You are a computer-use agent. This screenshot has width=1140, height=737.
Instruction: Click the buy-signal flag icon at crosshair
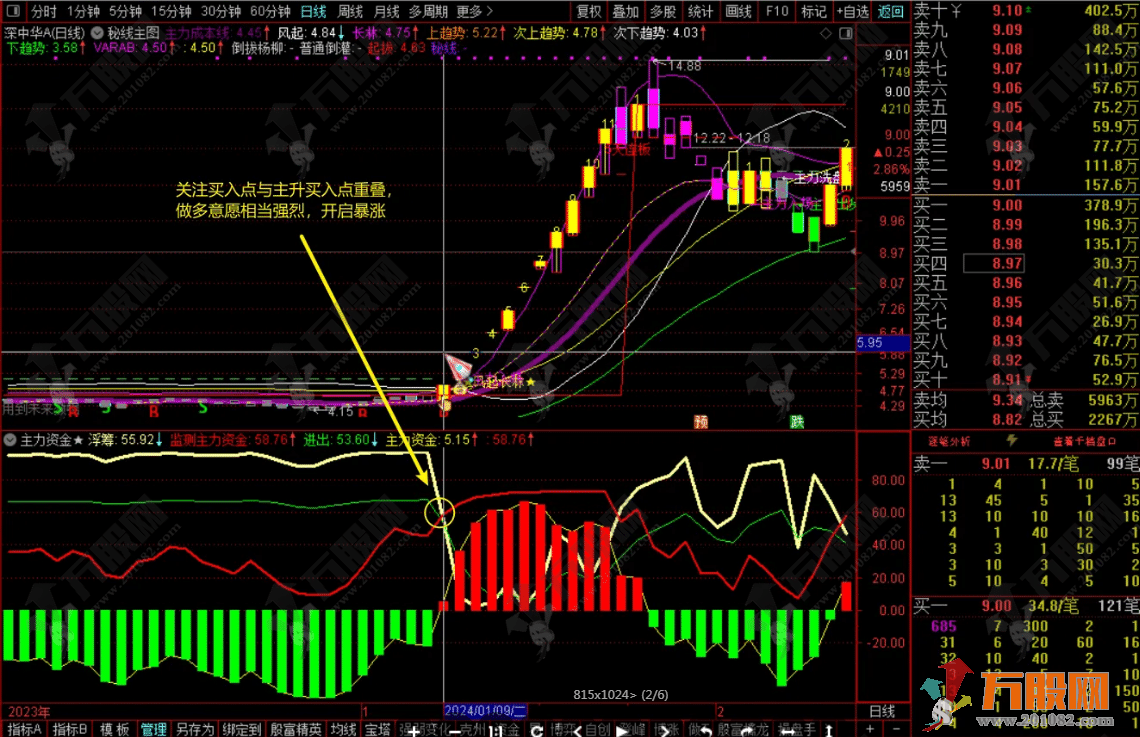(458, 366)
